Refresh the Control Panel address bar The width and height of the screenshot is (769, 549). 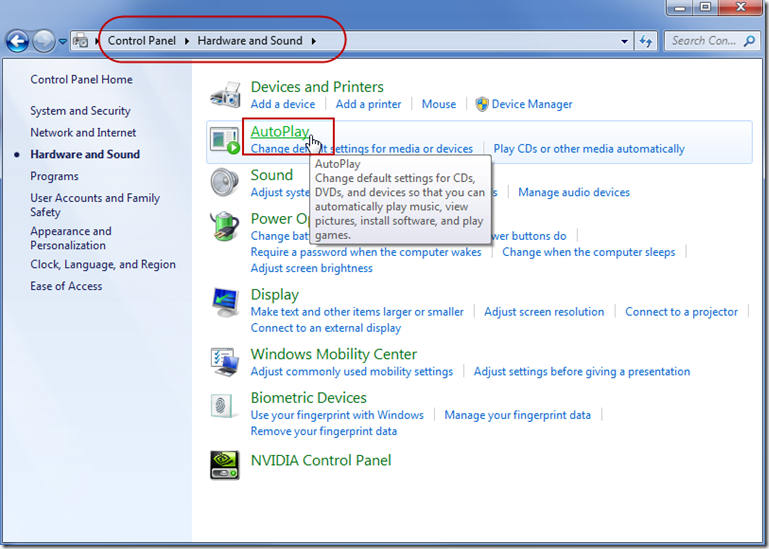(x=646, y=41)
